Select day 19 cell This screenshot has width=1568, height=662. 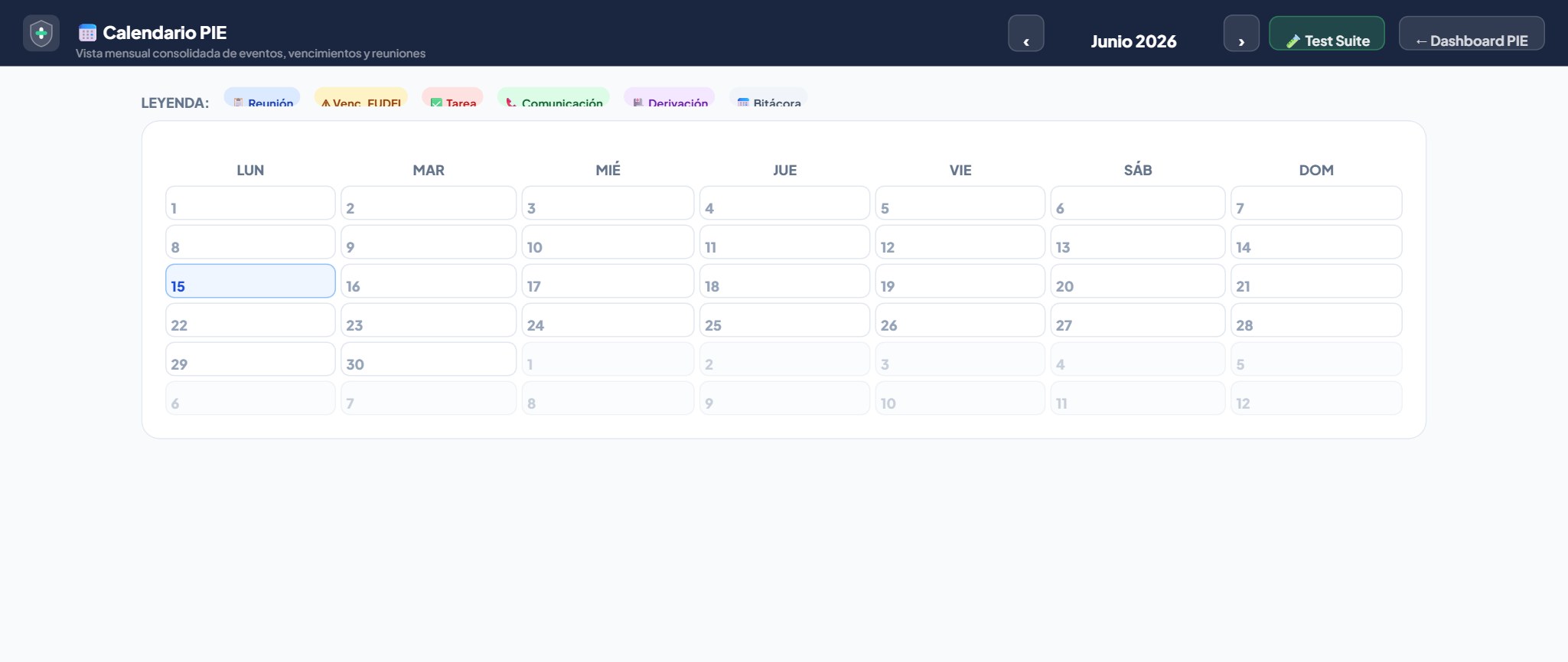click(x=960, y=281)
